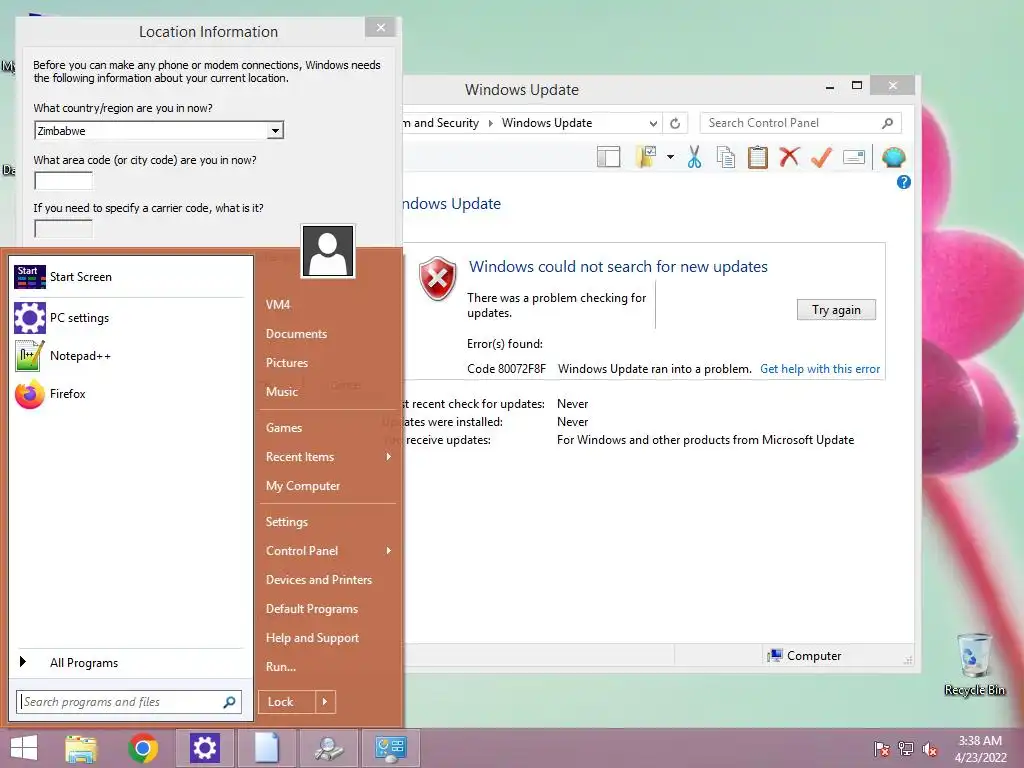Expand the address bar history dropdown
1024x768 pixels.
click(x=652, y=123)
